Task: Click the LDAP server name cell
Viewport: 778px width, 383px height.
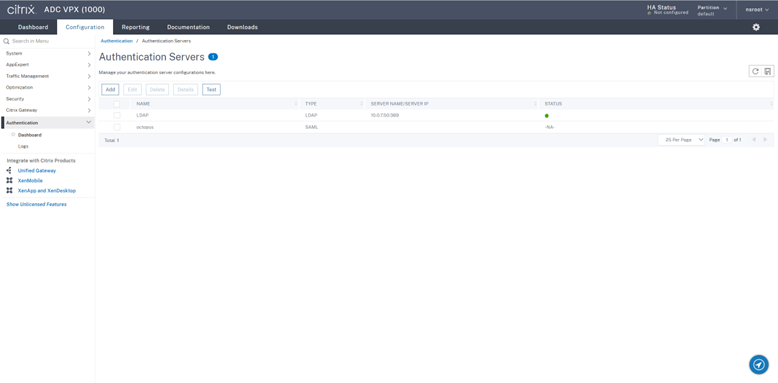Action: pos(142,115)
